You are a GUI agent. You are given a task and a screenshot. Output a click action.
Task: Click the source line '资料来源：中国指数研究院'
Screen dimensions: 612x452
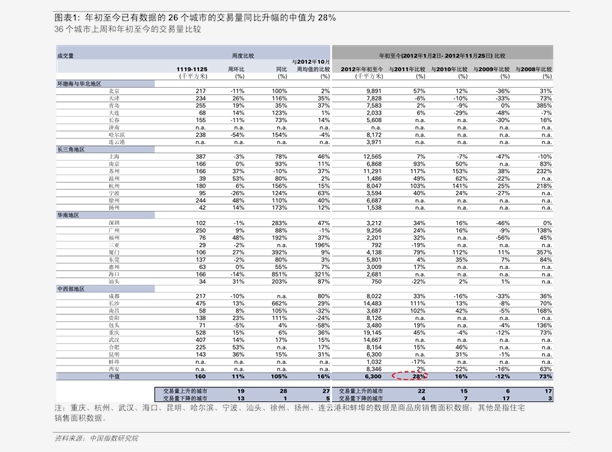(96, 438)
